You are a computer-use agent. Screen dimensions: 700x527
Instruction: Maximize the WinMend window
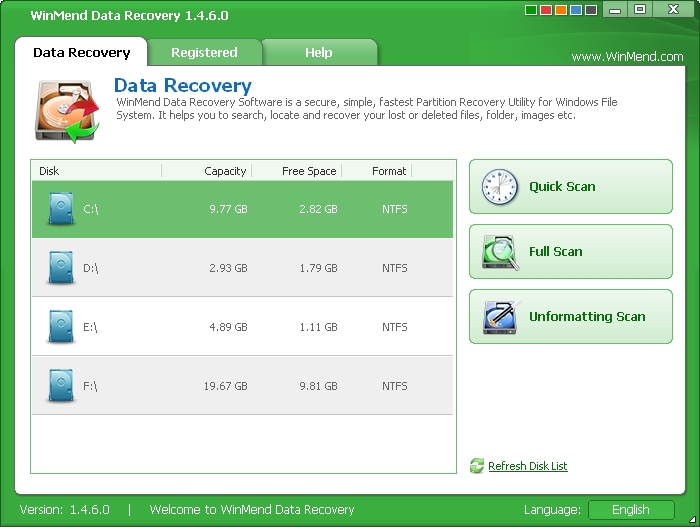click(640, 9)
